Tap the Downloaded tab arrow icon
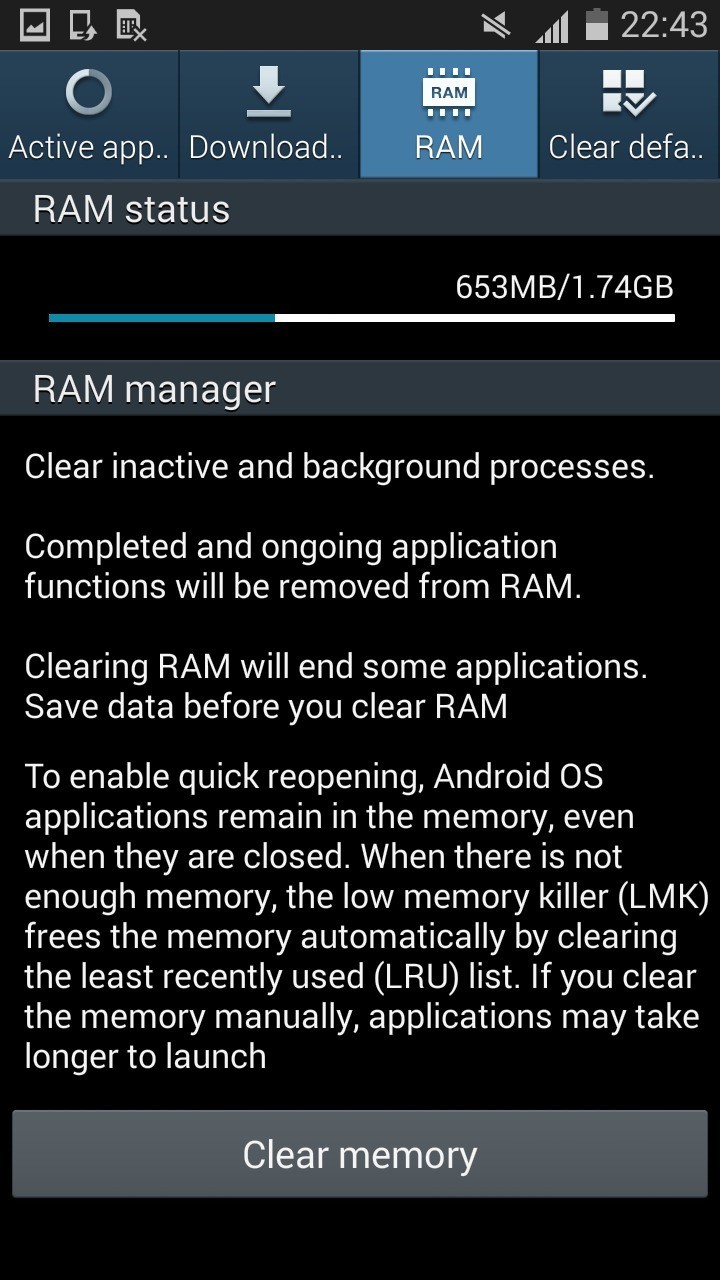 point(269,93)
